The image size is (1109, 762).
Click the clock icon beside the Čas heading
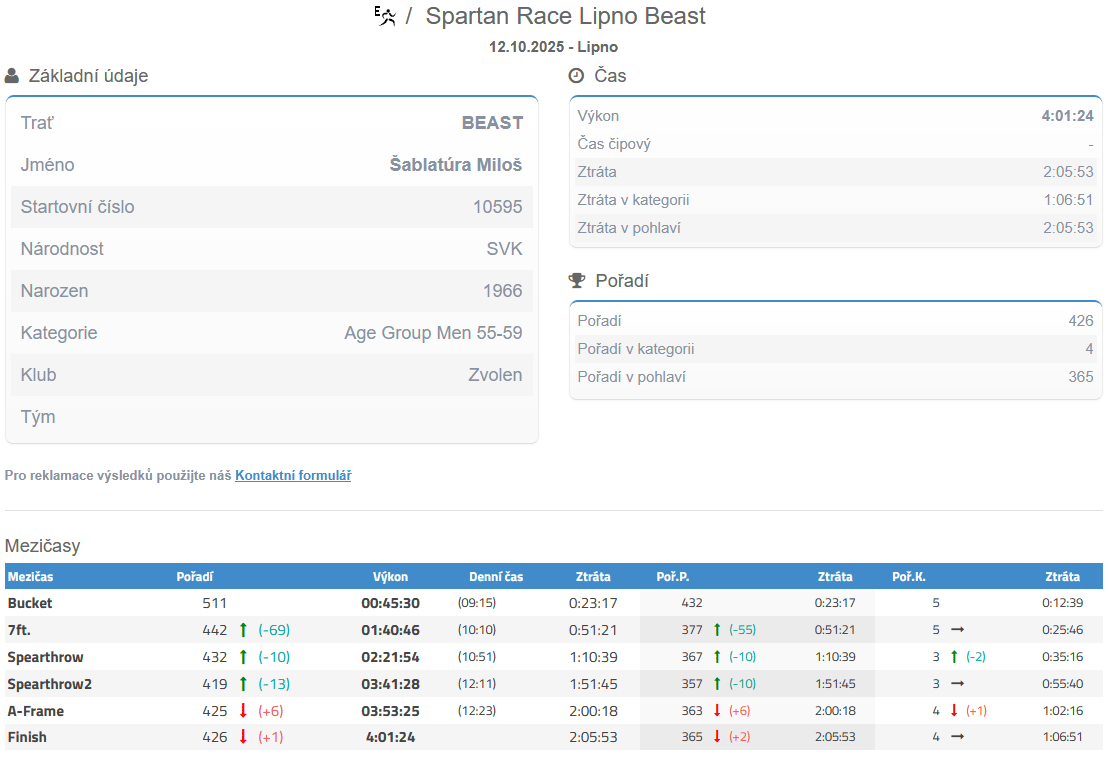click(x=576, y=76)
